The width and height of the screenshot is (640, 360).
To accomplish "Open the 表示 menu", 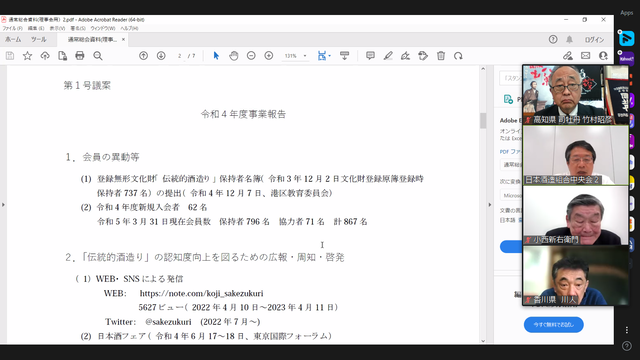I will click(58, 28).
